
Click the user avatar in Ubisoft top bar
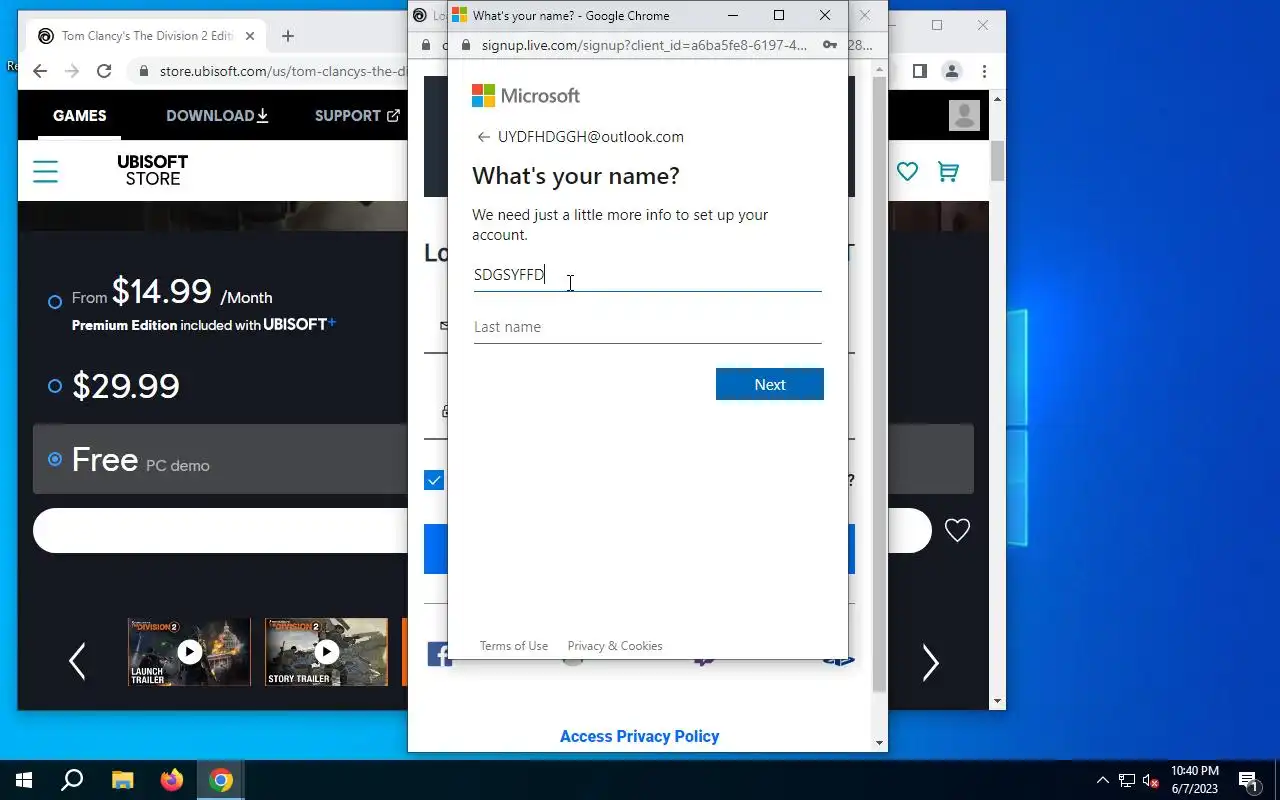(964, 115)
